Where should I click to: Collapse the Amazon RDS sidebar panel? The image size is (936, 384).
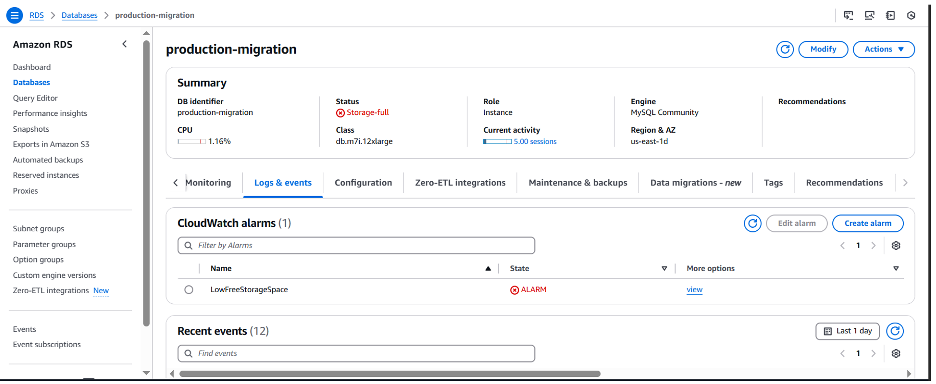point(124,44)
